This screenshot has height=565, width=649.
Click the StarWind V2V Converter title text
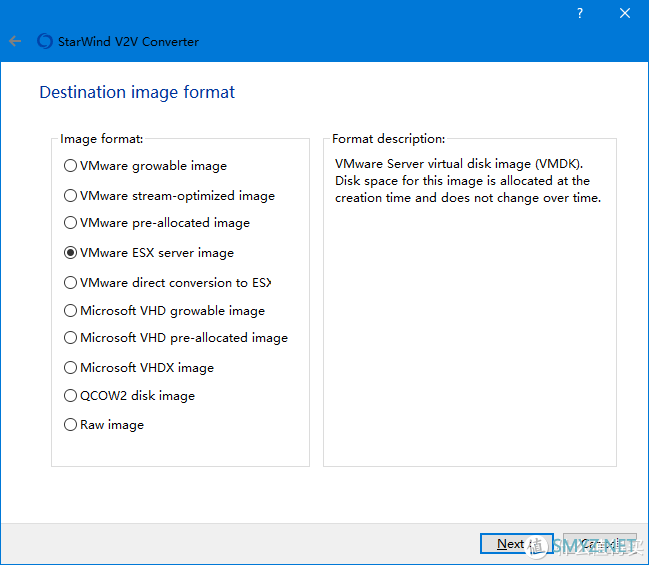coord(129,42)
